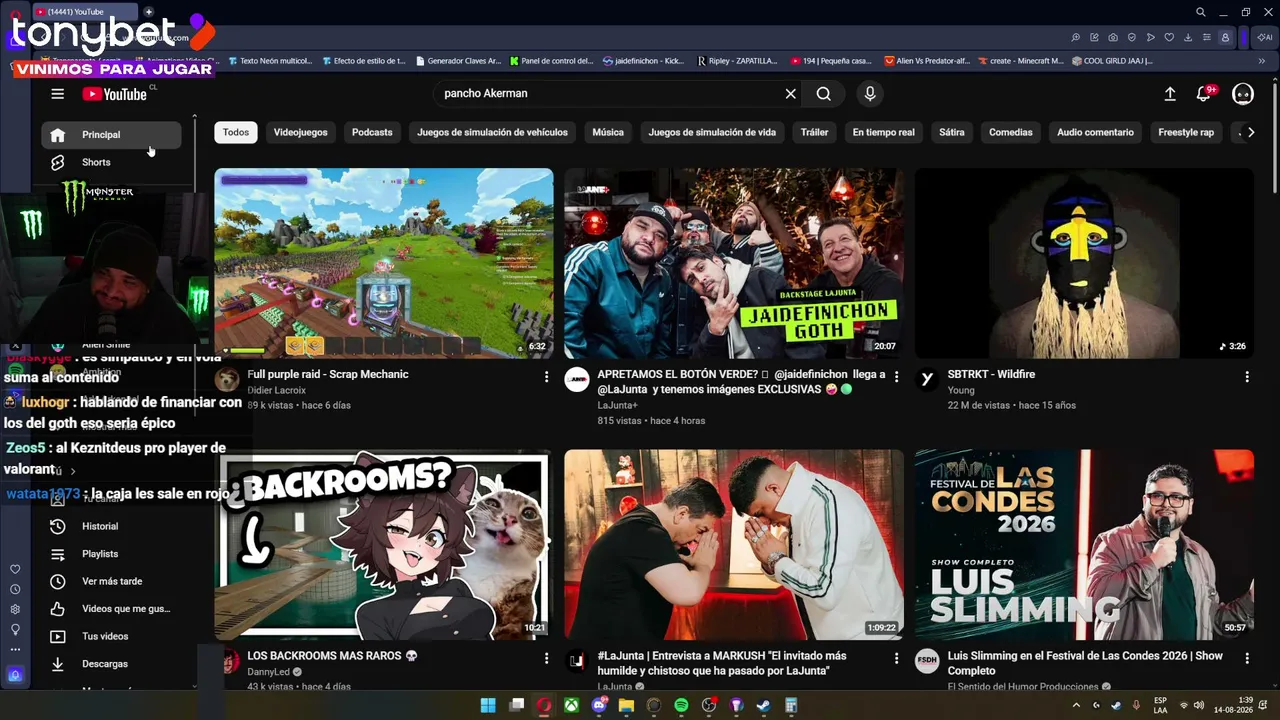This screenshot has width=1280, height=720.
Task: Open Shorts in the sidebar
Action: [111, 162]
